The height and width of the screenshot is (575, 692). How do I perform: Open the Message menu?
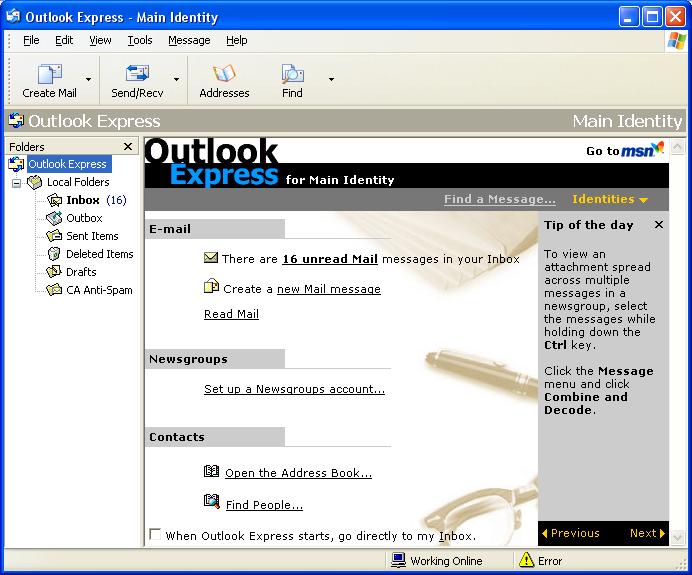[x=189, y=40]
